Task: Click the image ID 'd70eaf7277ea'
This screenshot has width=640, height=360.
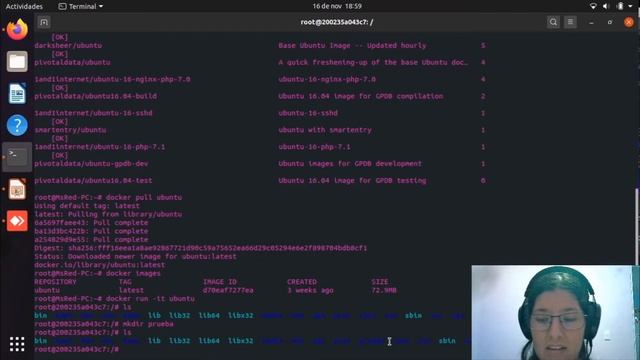Action: coord(228,291)
